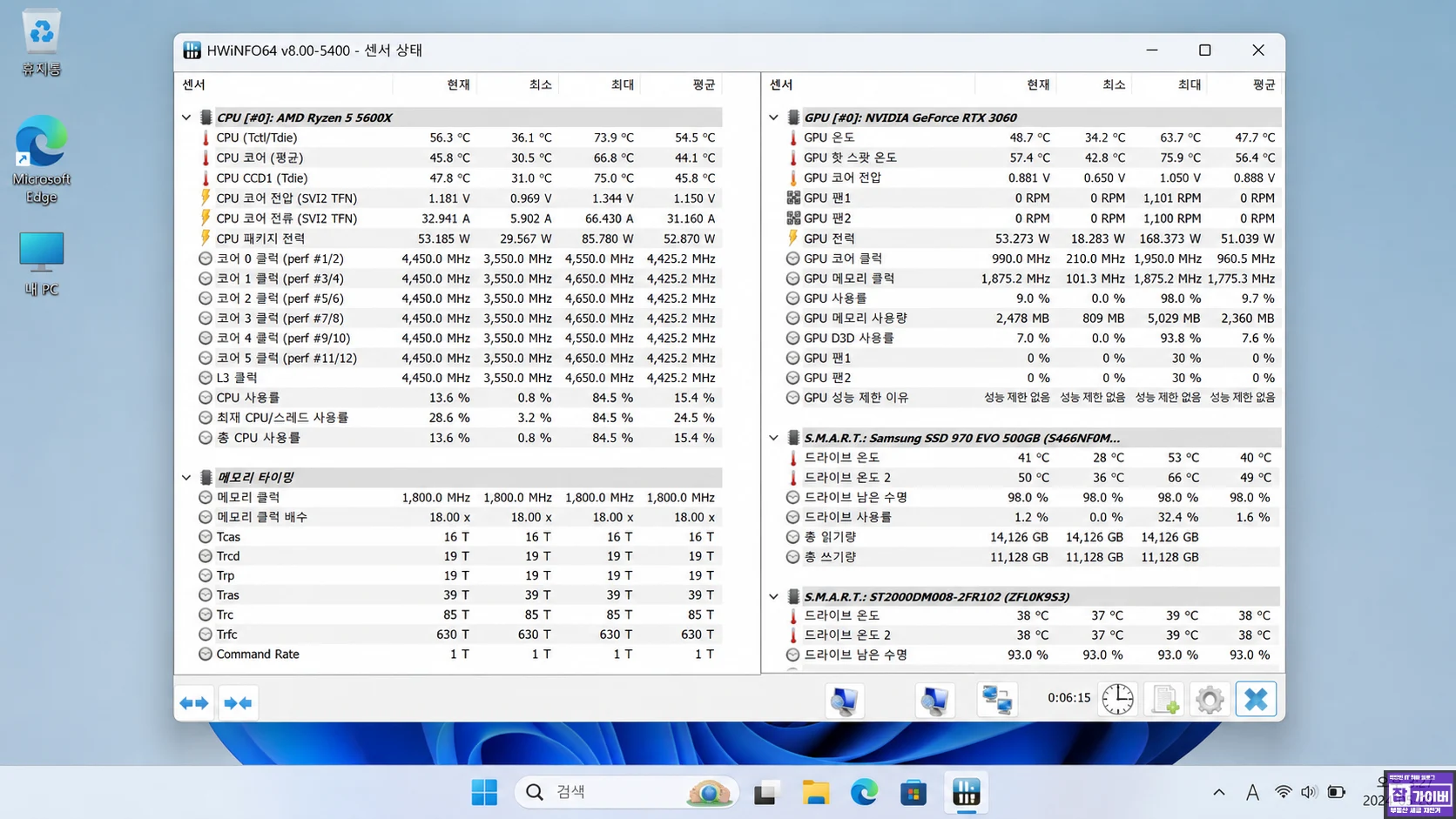Launch File Explorer from the taskbar

(816, 792)
